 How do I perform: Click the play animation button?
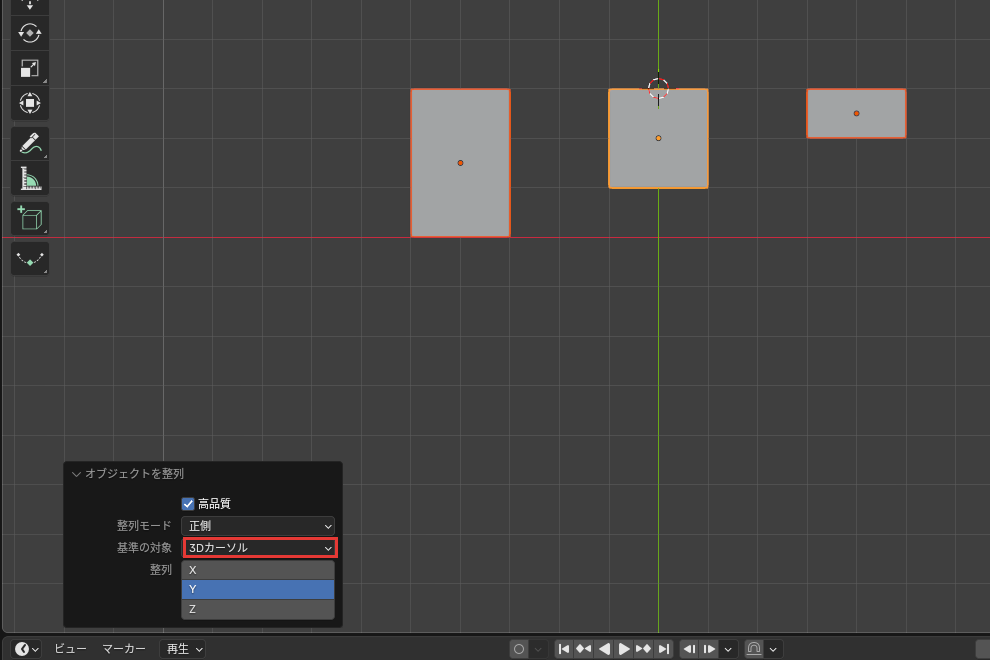[623, 649]
